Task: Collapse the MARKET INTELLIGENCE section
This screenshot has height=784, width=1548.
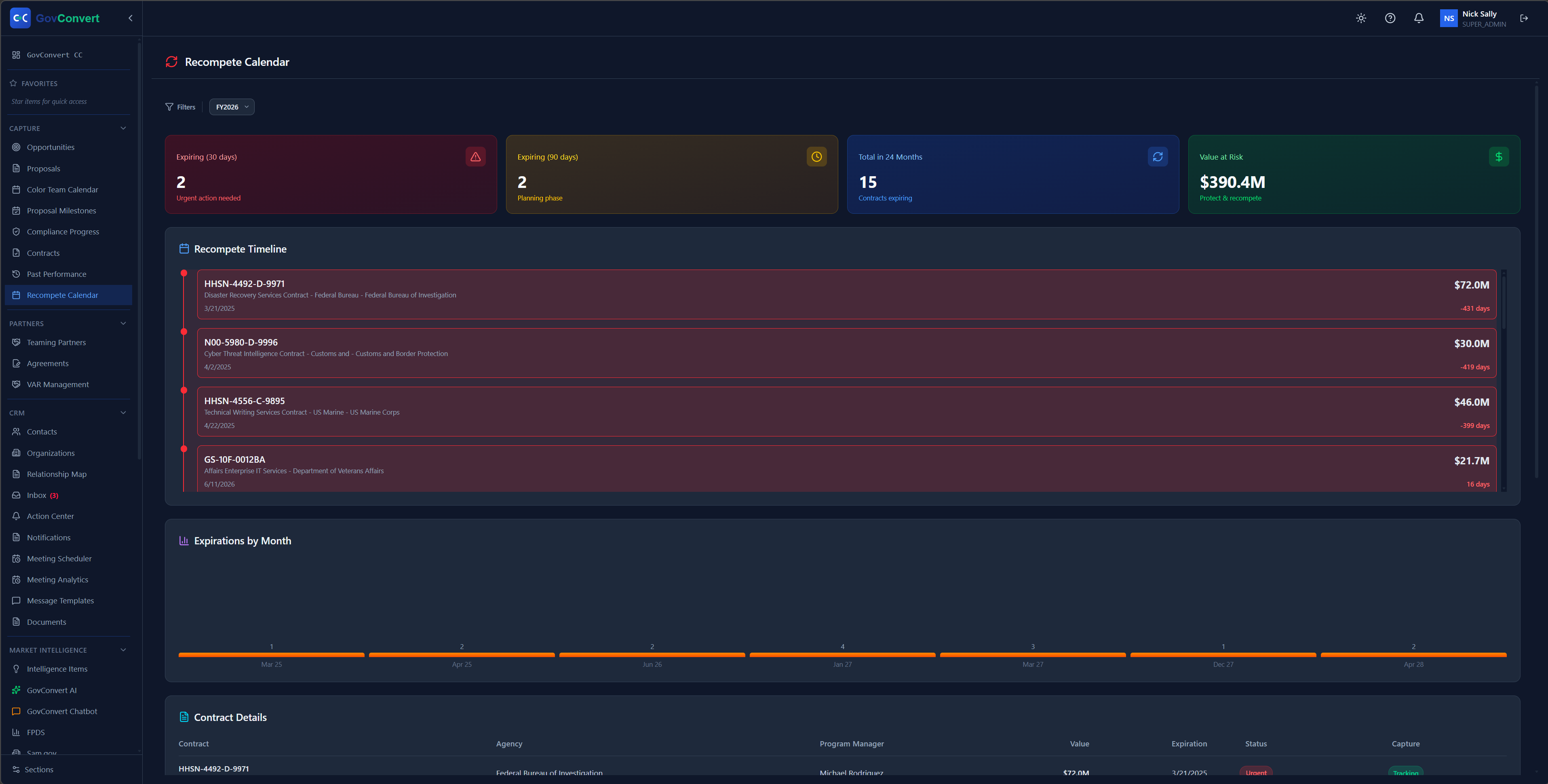Action: point(123,650)
